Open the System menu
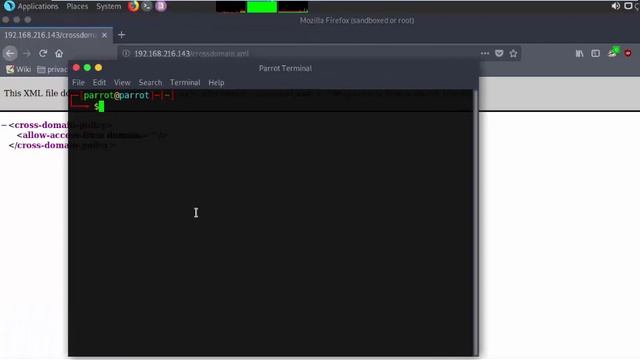The image size is (640, 360). (109, 7)
